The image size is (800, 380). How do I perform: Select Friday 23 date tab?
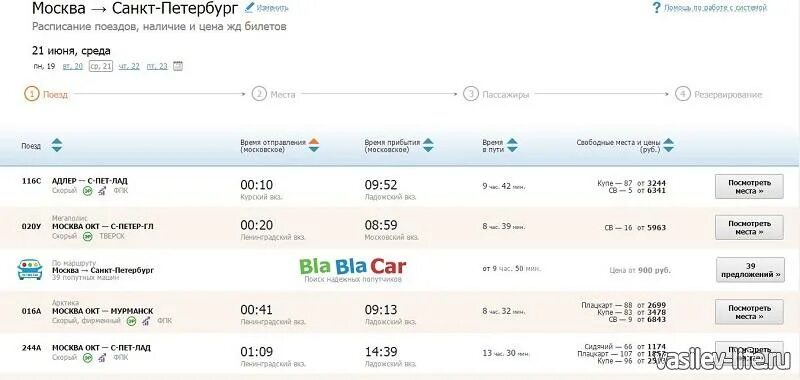[x=157, y=66]
